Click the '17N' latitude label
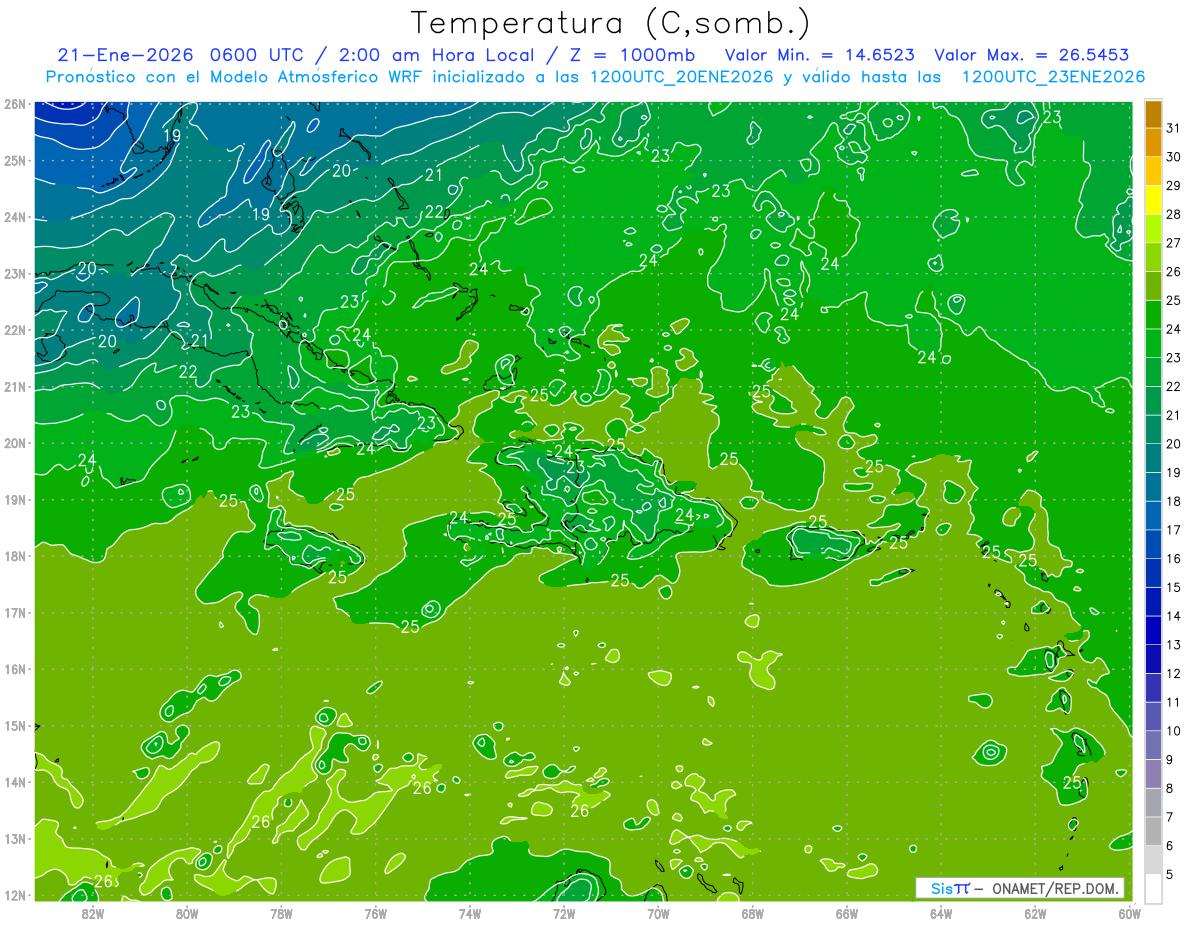Viewport: 1200px width, 927px height. click(x=14, y=613)
